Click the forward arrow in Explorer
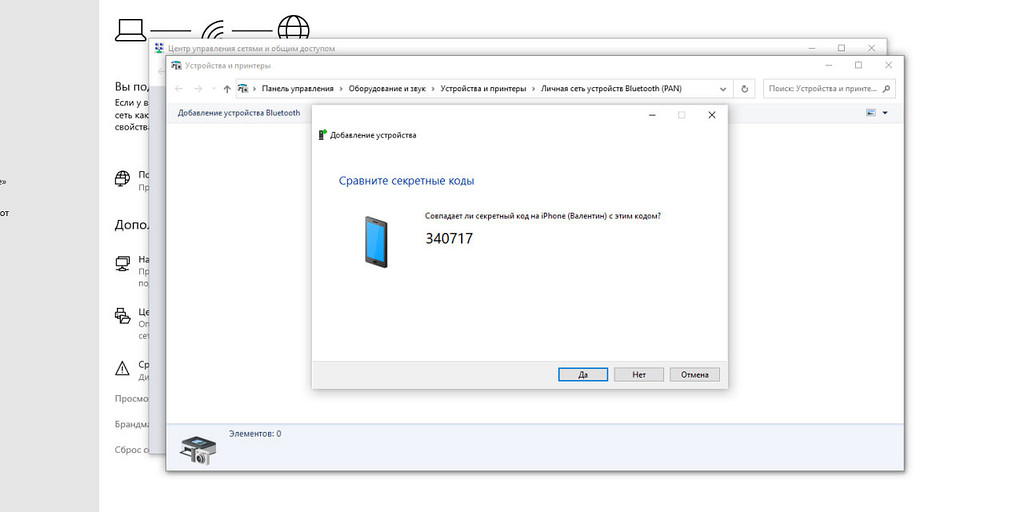This screenshot has height=512, width=1024. point(198,89)
